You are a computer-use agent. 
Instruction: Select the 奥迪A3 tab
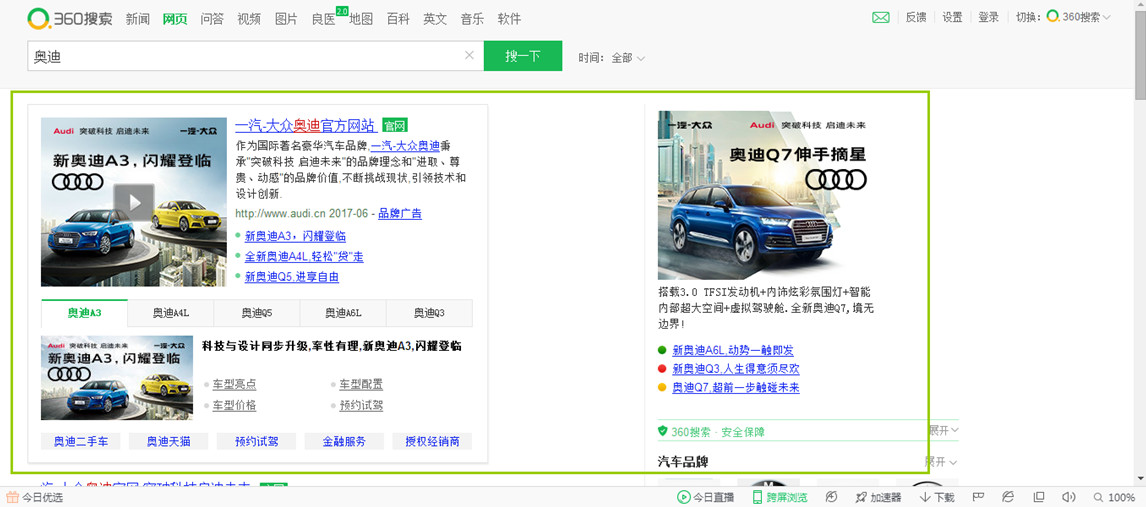pyautogui.click(x=85, y=313)
